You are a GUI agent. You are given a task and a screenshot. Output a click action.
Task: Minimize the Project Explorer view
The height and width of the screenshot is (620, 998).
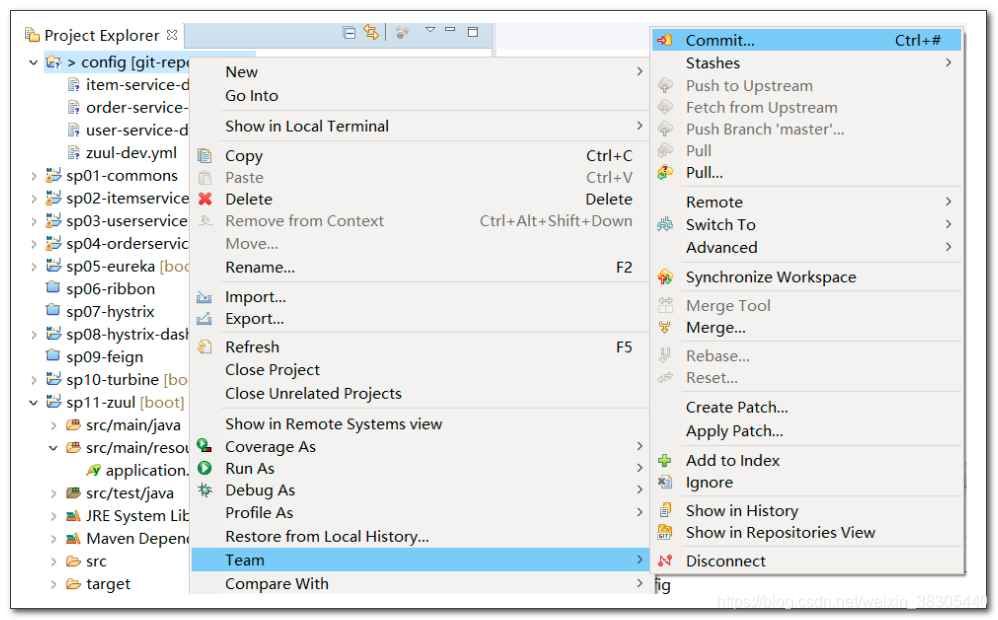451,29
